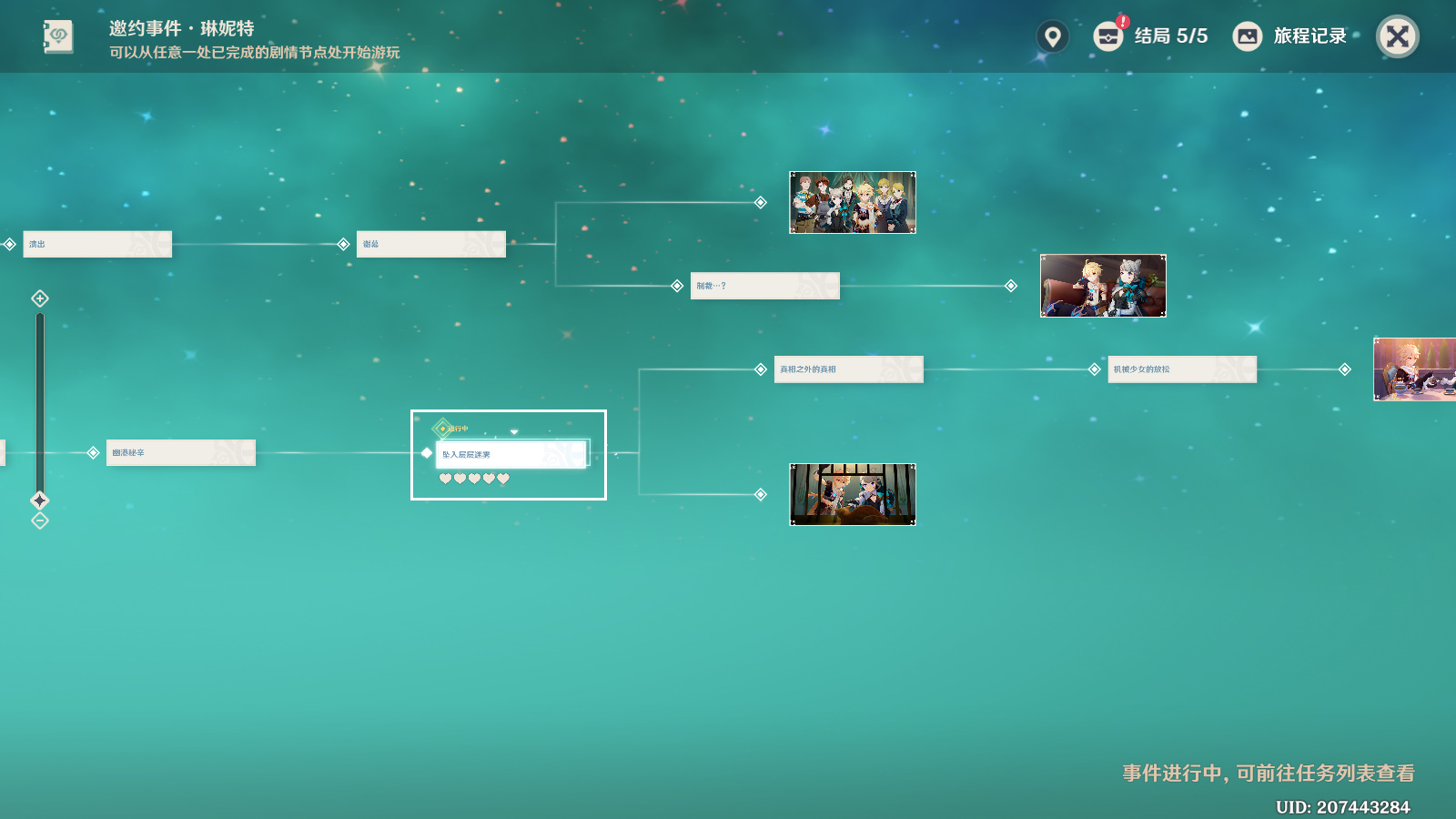Click the map location pin icon
Viewport: 1456px width, 819px height.
point(1052,36)
